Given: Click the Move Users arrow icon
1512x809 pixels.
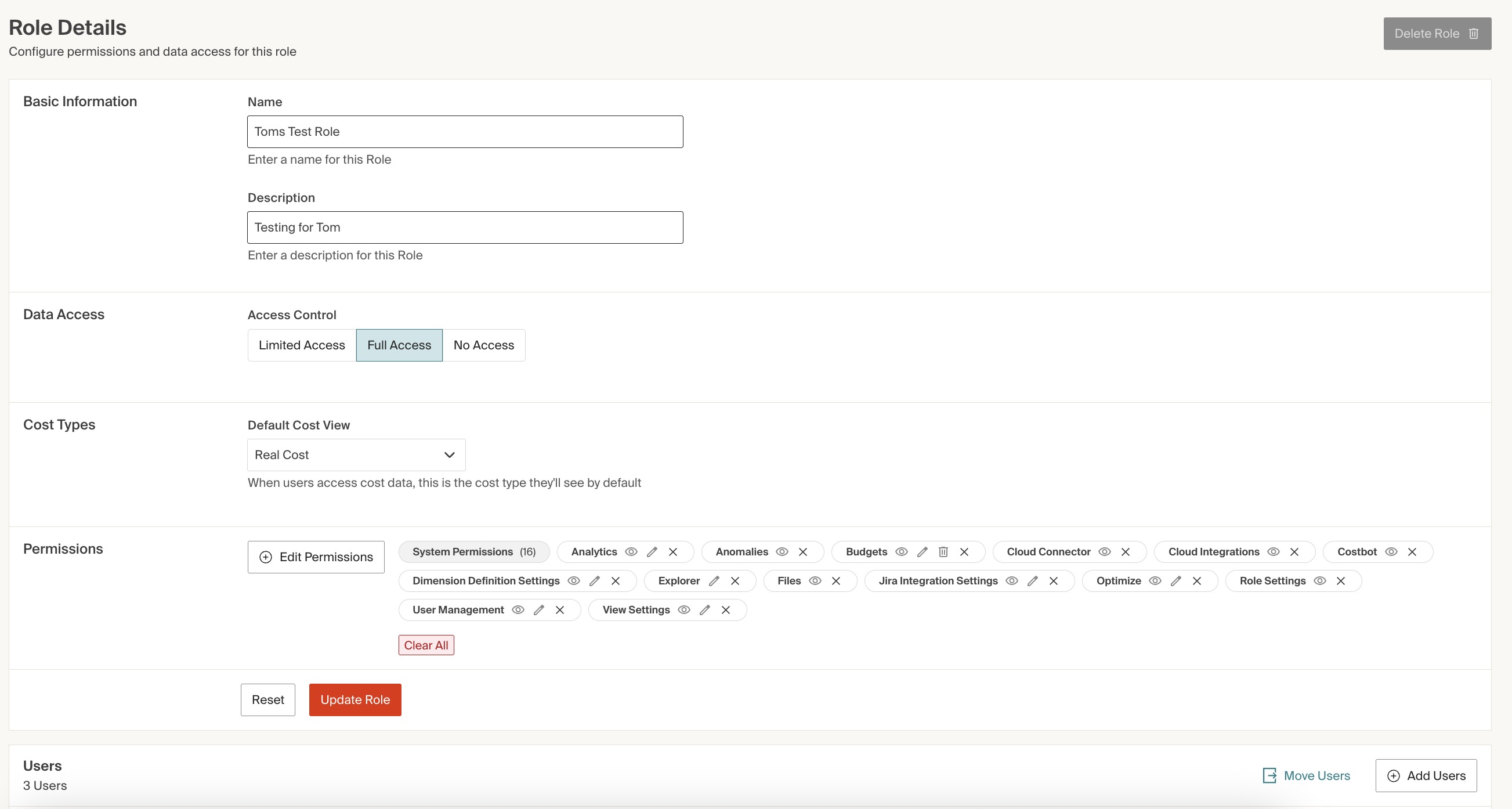Looking at the screenshot, I should (x=1269, y=775).
